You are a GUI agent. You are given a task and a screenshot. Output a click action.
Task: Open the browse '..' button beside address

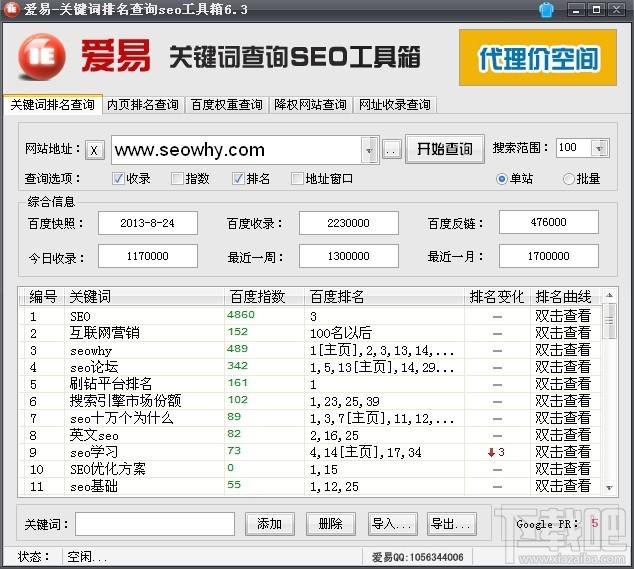pos(391,150)
